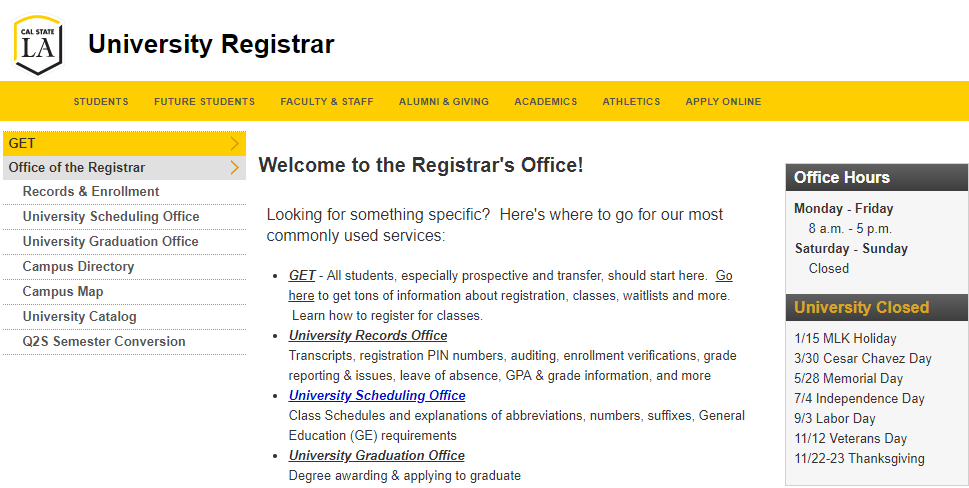The width and height of the screenshot is (969, 488).
Task: Click the Cal State LA shield logo
Action: 38,45
